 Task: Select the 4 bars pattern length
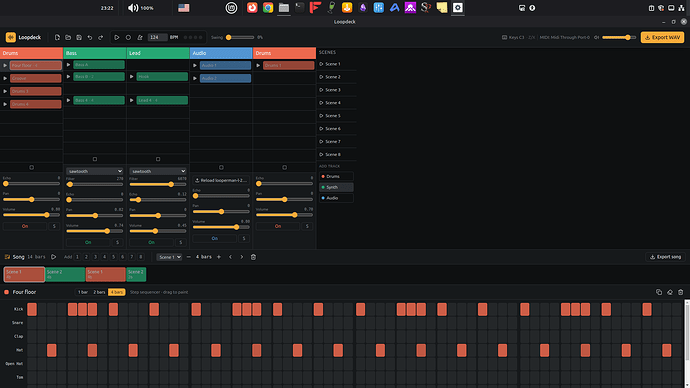click(117, 292)
